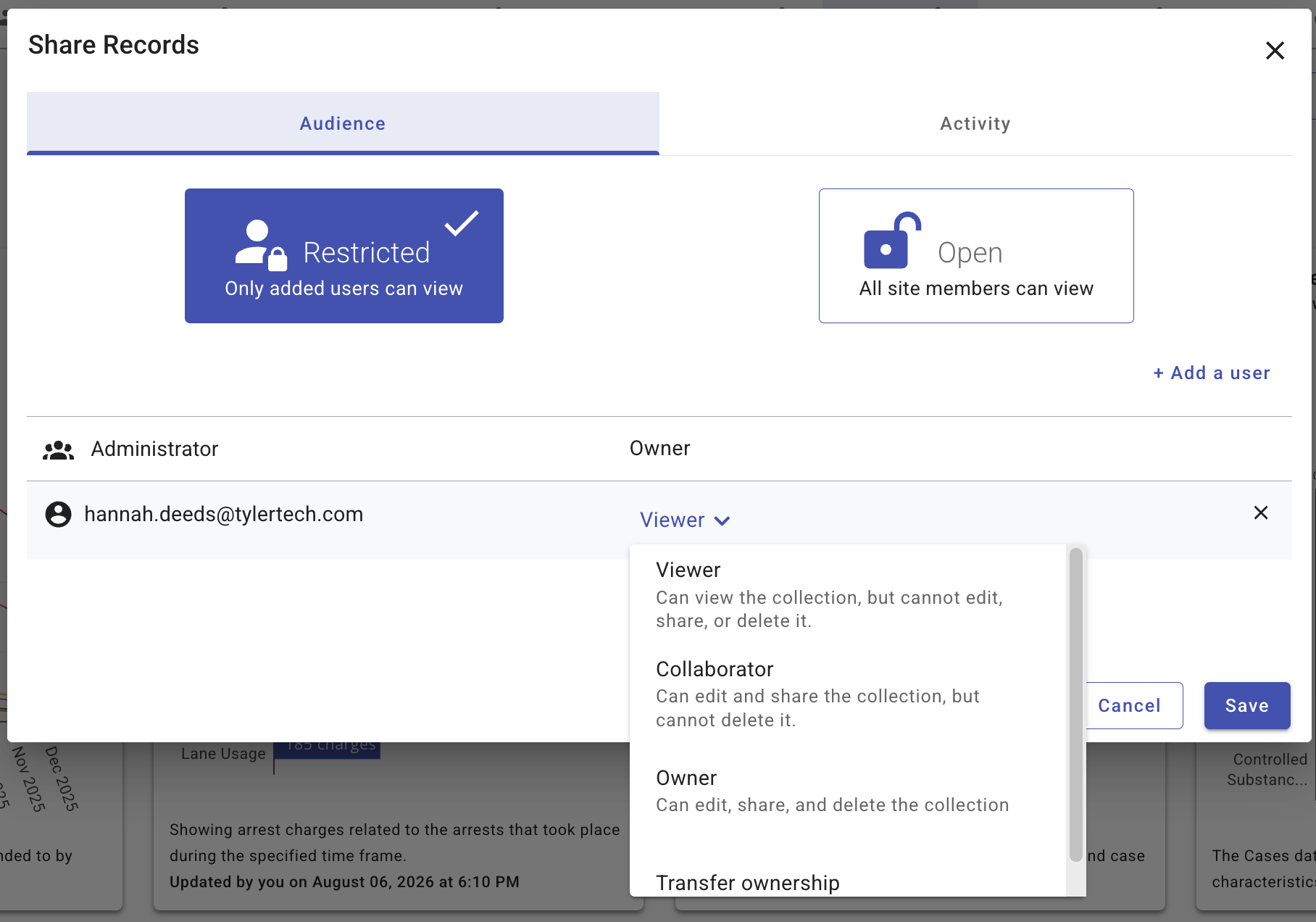Switch to the Audience tab

343,123
